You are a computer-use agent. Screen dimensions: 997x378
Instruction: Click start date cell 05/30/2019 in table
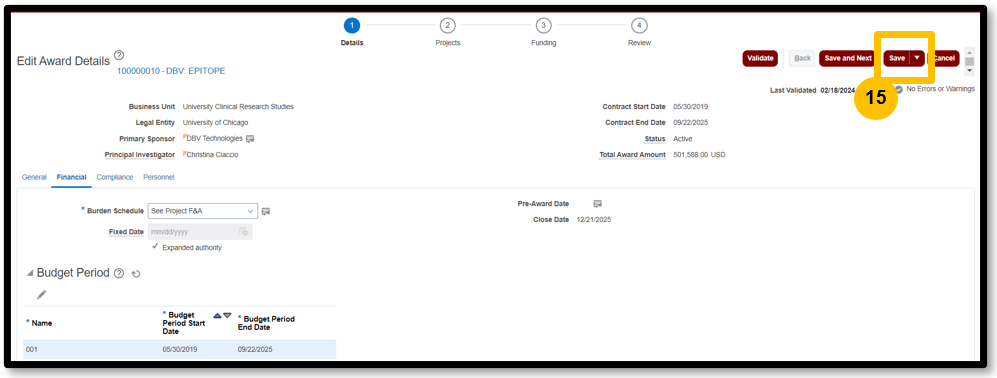(180, 349)
